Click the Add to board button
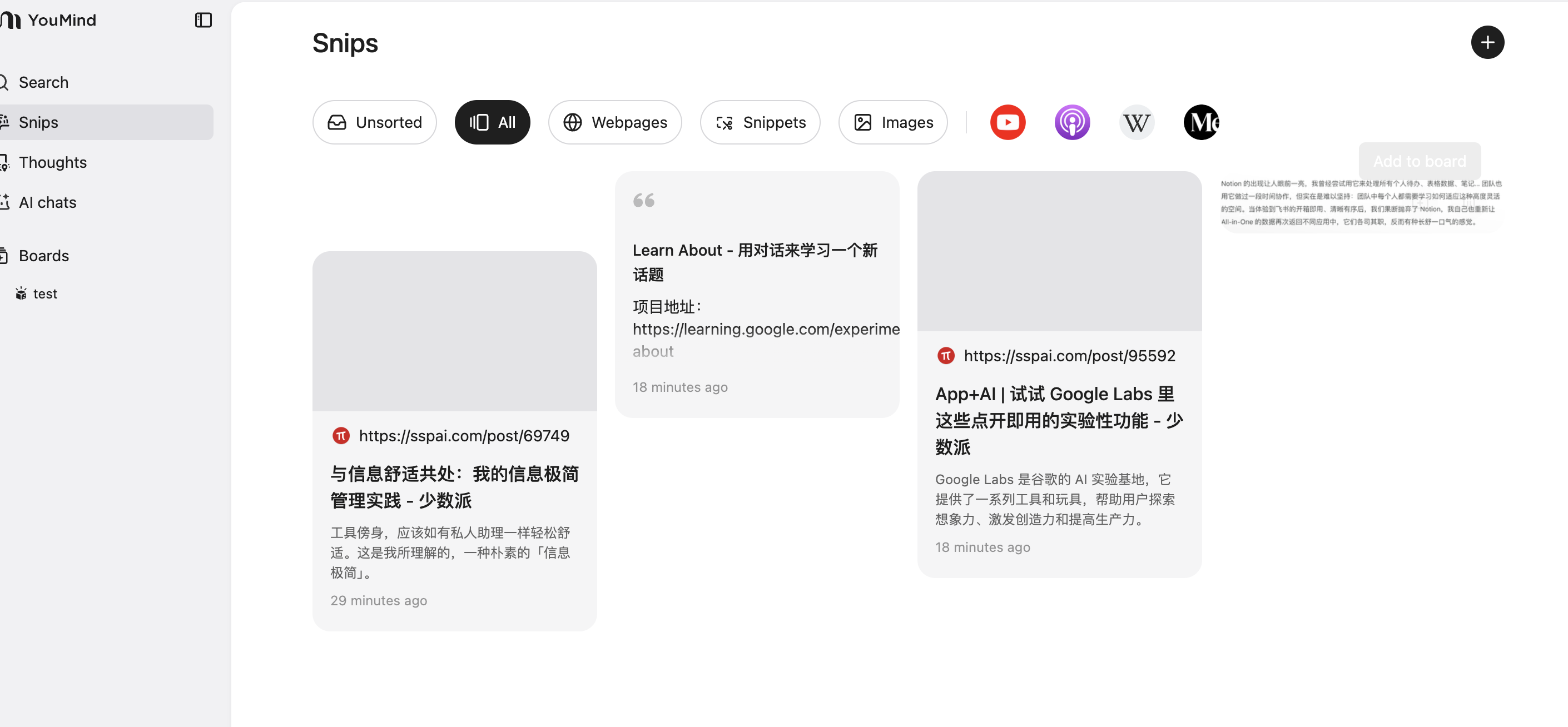 [x=1420, y=161]
